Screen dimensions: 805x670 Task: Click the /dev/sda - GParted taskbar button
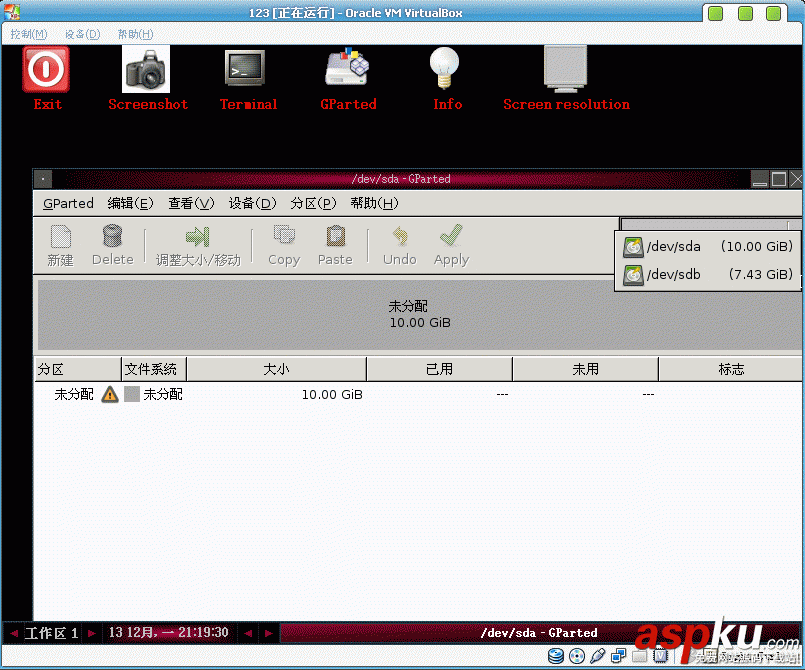click(x=539, y=633)
